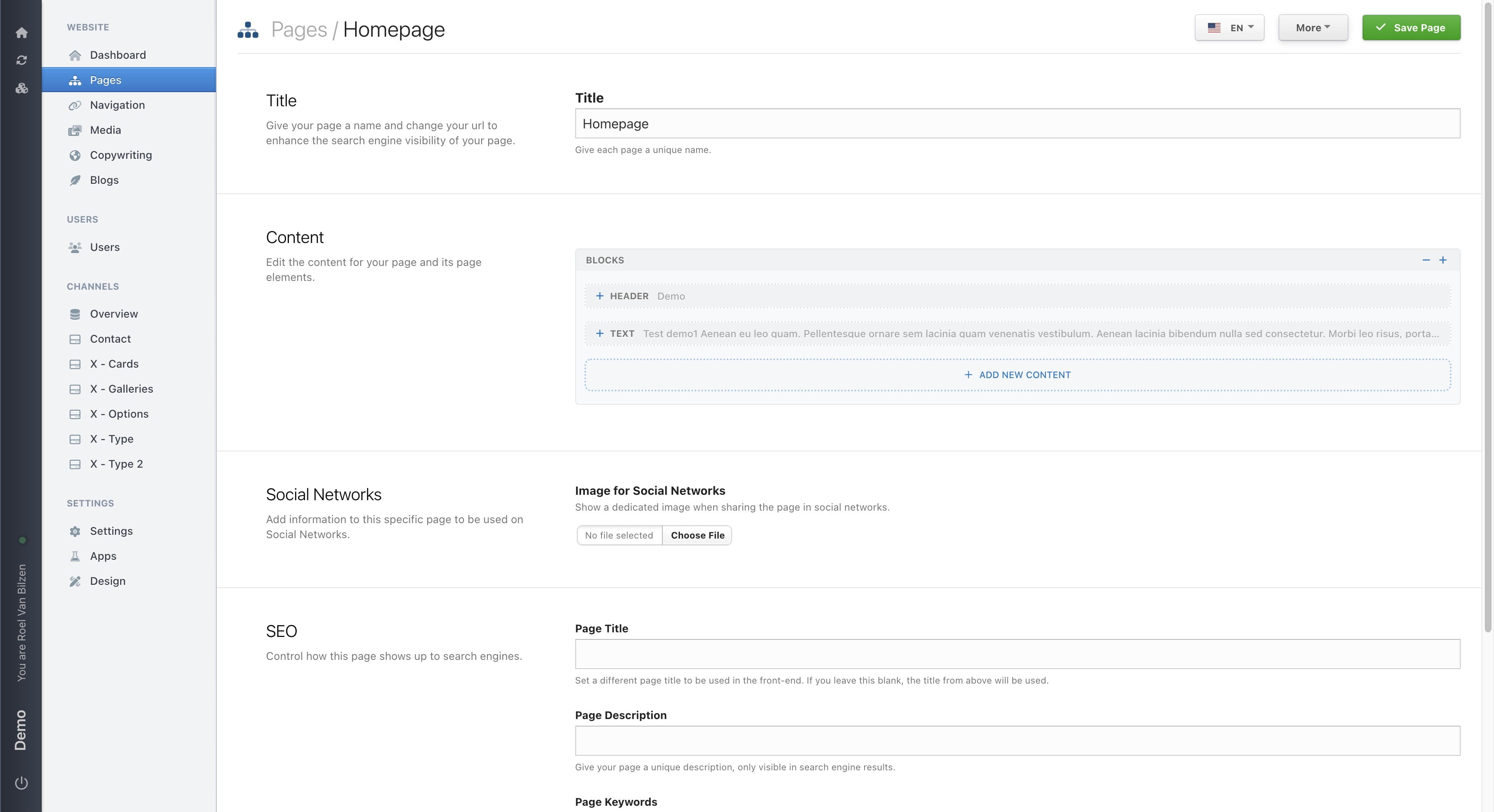
Task: Expand the HEADER Demo block
Action: coord(600,296)
